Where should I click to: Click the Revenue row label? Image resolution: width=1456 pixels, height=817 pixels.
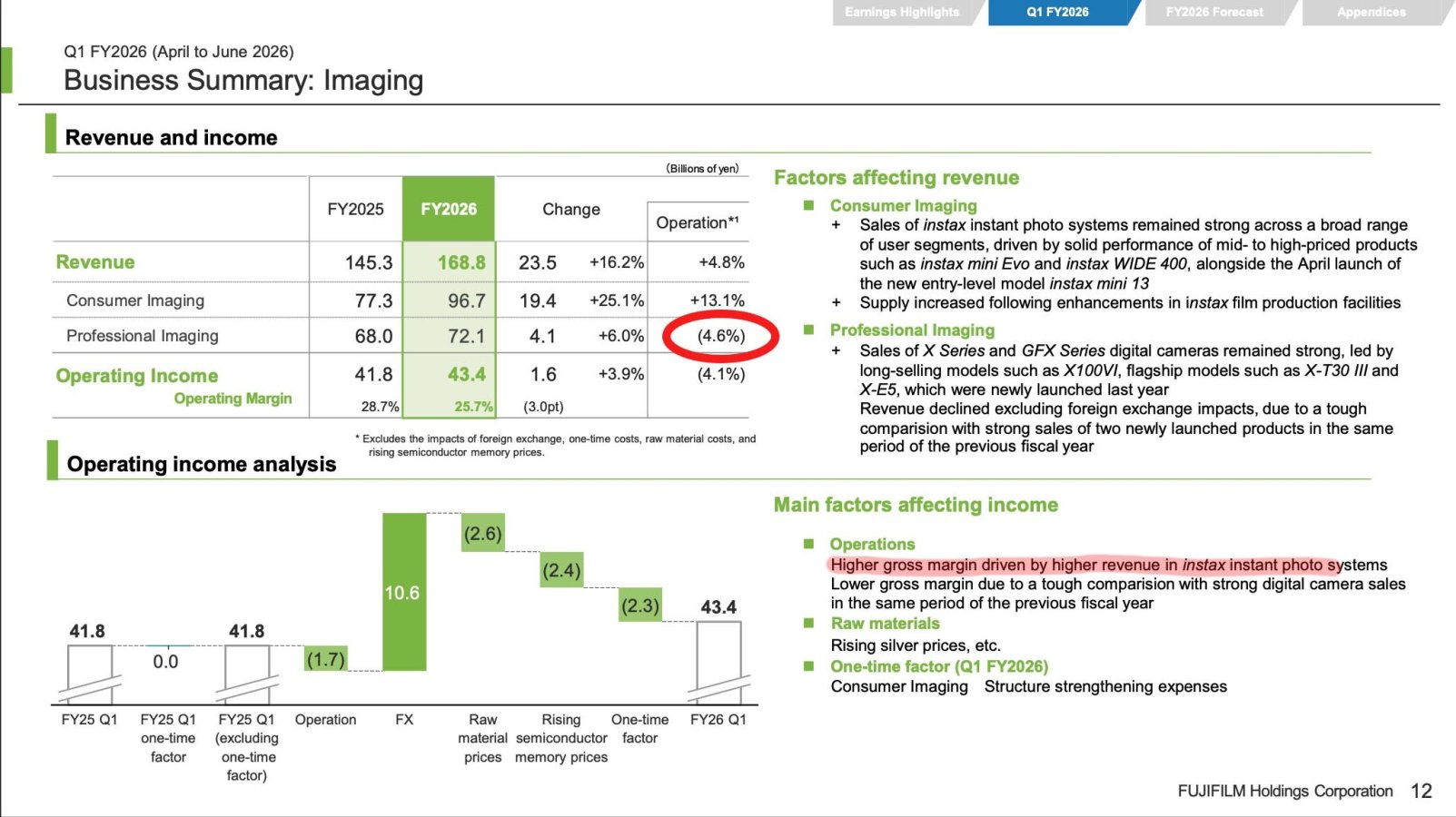coord(95,262)
